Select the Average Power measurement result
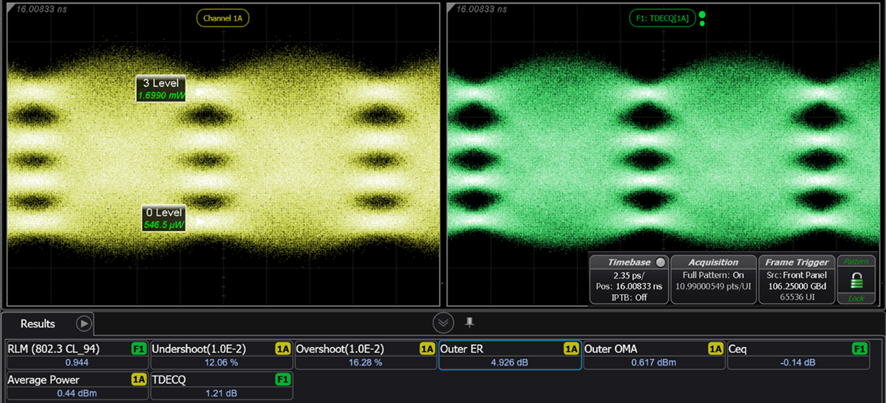886x403 pixels. 76,387
